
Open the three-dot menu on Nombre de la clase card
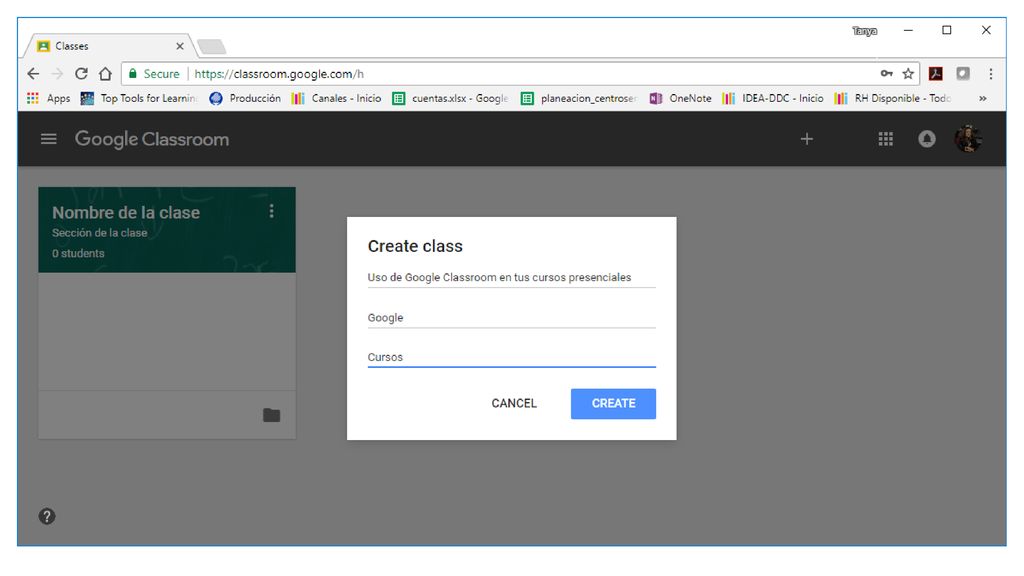[272, 212]
